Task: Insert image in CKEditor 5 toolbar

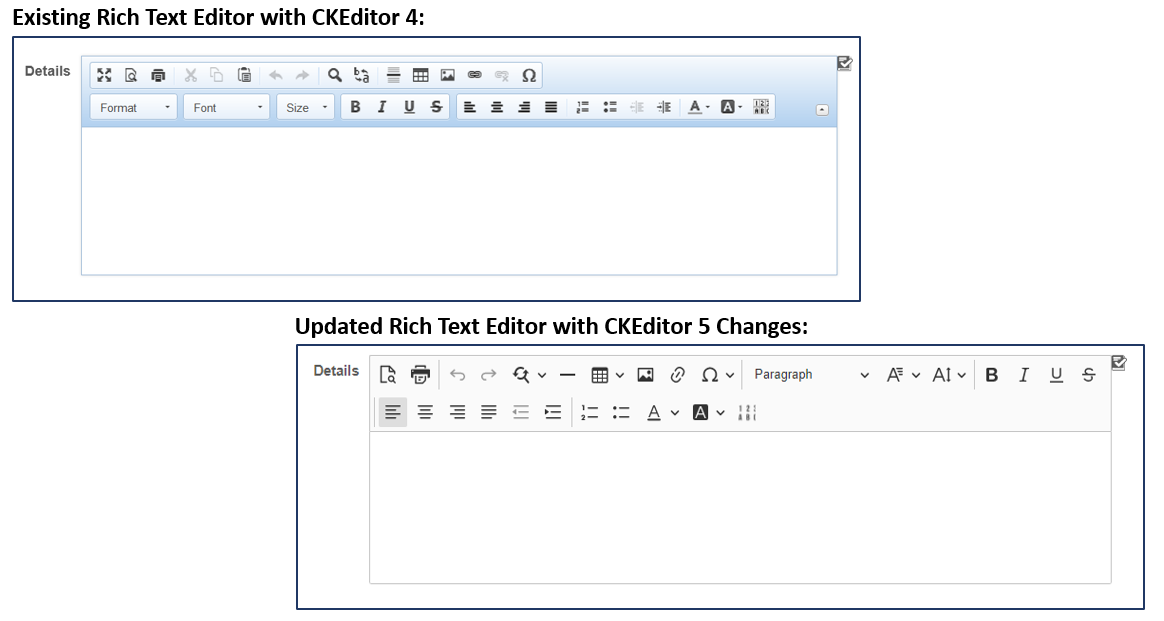Action: click(x=645, y=375)
